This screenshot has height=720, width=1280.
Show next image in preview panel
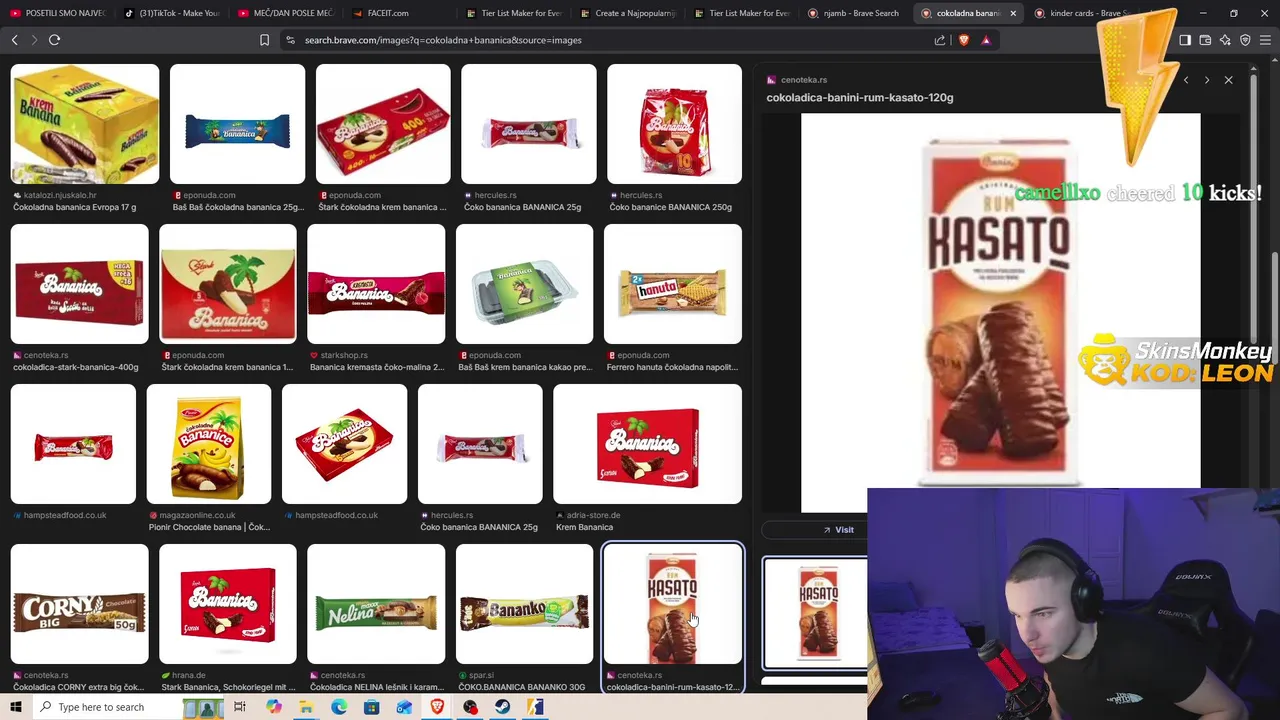click(1207, 80)
